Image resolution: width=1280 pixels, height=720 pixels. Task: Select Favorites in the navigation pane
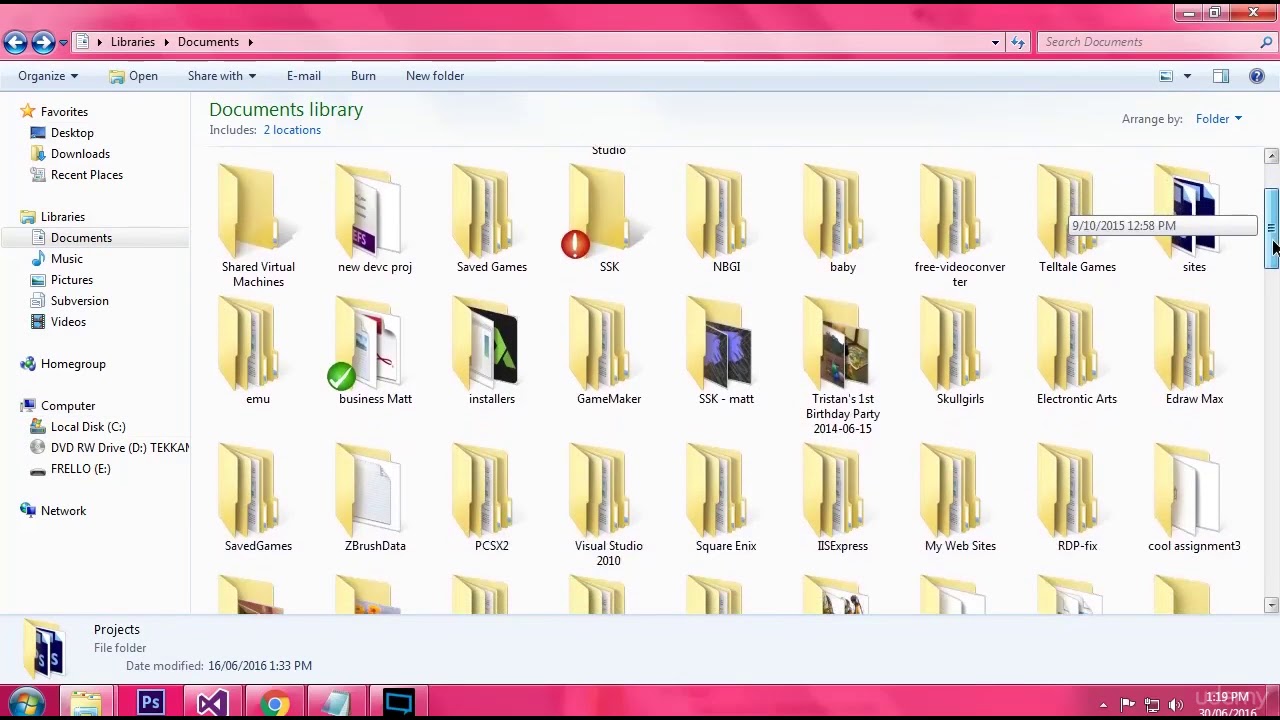(x=64, y=112)
